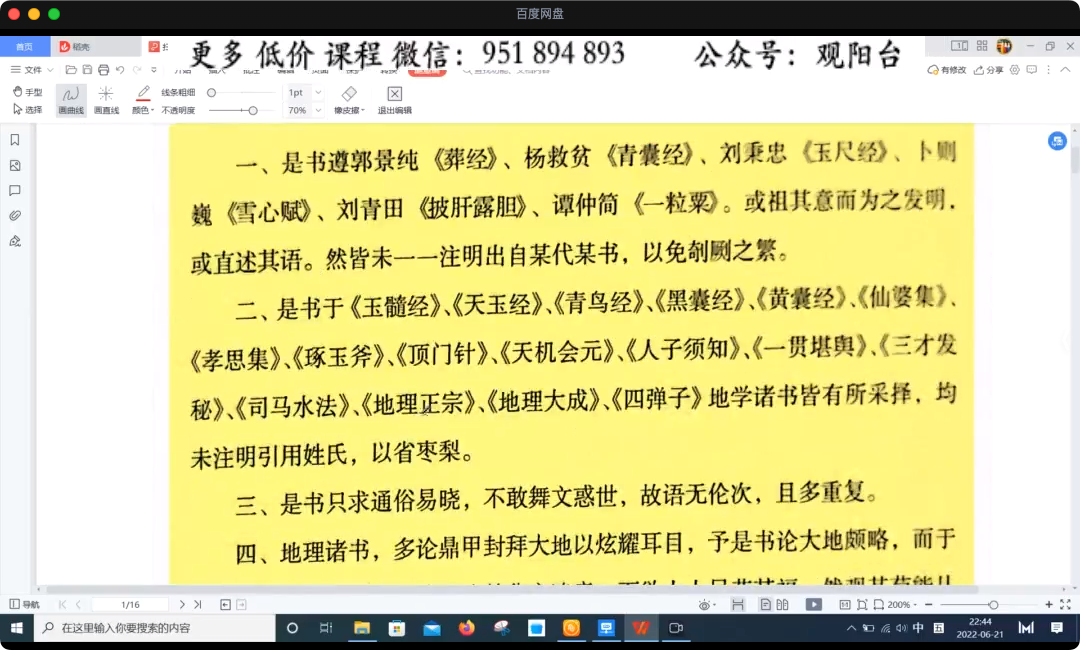Switch to 手型 hand mode
Viewport: 1080px width, 650px height.
click(27, 92)
